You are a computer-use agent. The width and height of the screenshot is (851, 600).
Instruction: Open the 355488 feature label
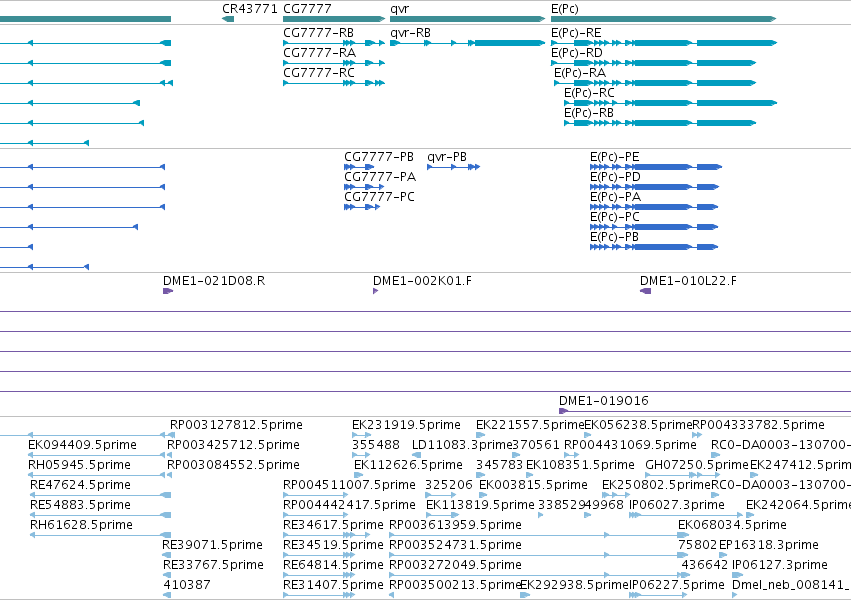point(376,445)
